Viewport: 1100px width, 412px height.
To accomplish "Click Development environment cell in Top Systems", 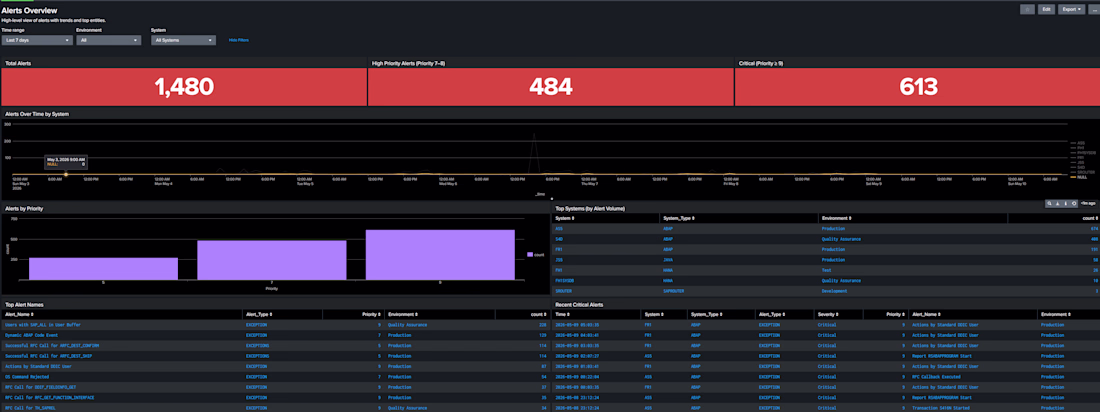I will (833, 291).
